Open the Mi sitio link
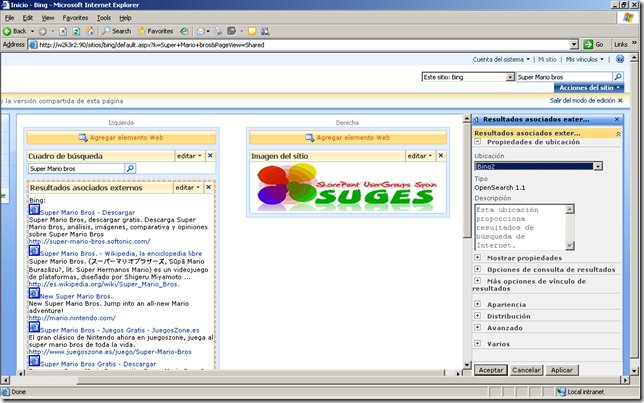The image size is (644, 403). coord(547,60)
